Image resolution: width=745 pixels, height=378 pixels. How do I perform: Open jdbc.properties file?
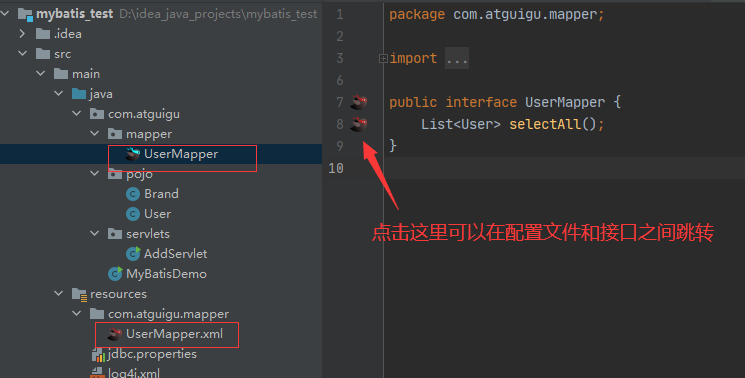pos(152,354)
